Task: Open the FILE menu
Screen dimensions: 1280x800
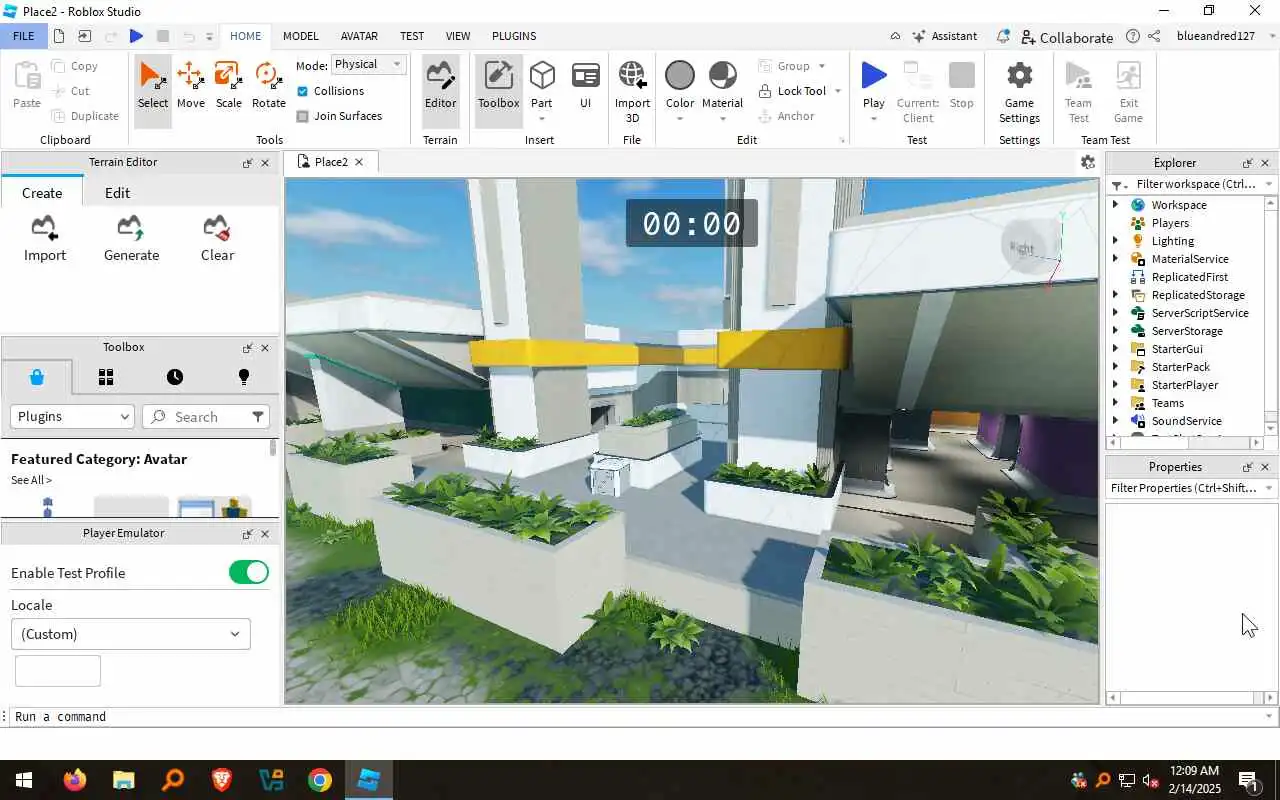Action: pyautogui.click(x=23, y=36)
